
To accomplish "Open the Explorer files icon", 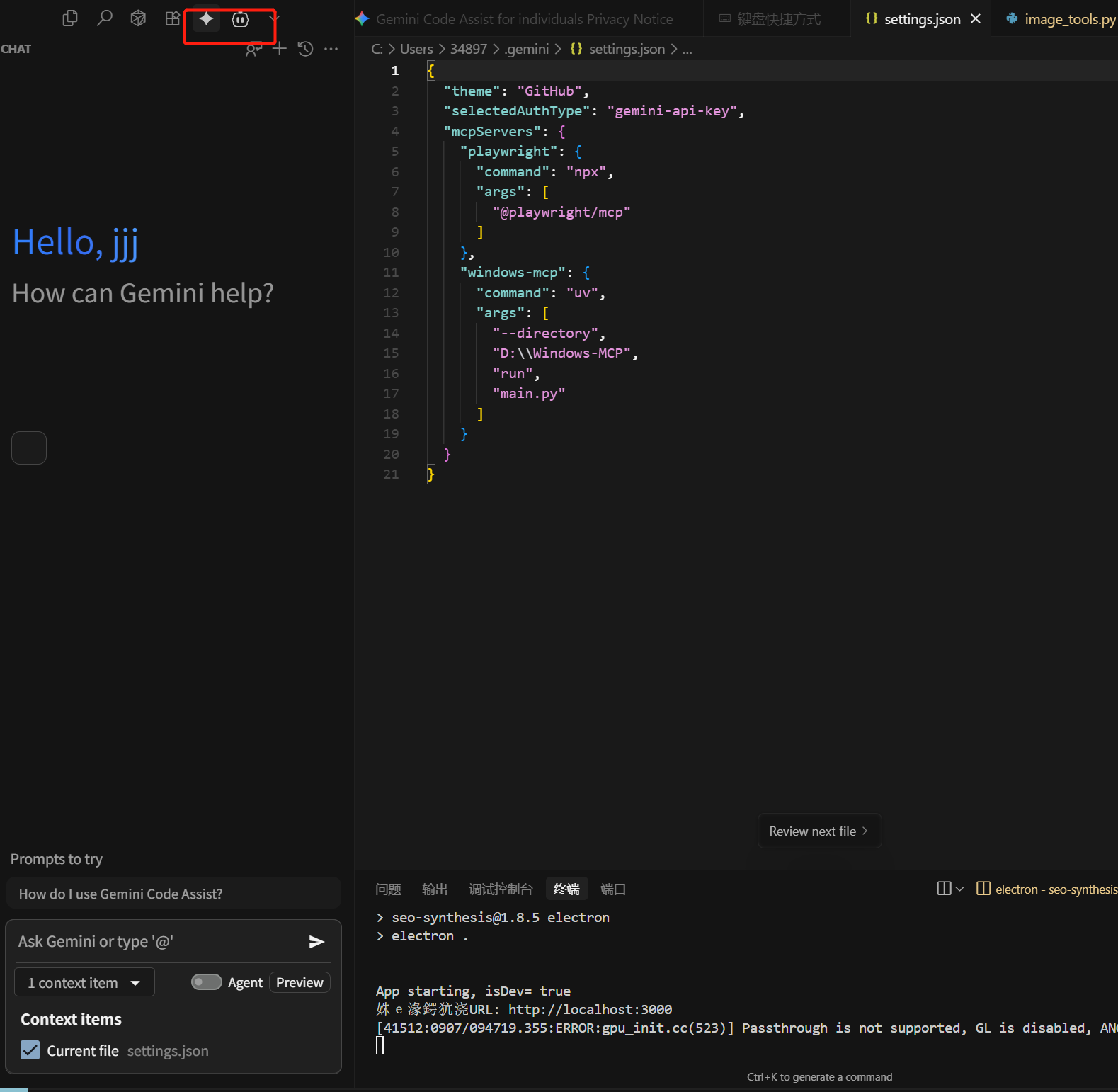I will click(69, 18).
